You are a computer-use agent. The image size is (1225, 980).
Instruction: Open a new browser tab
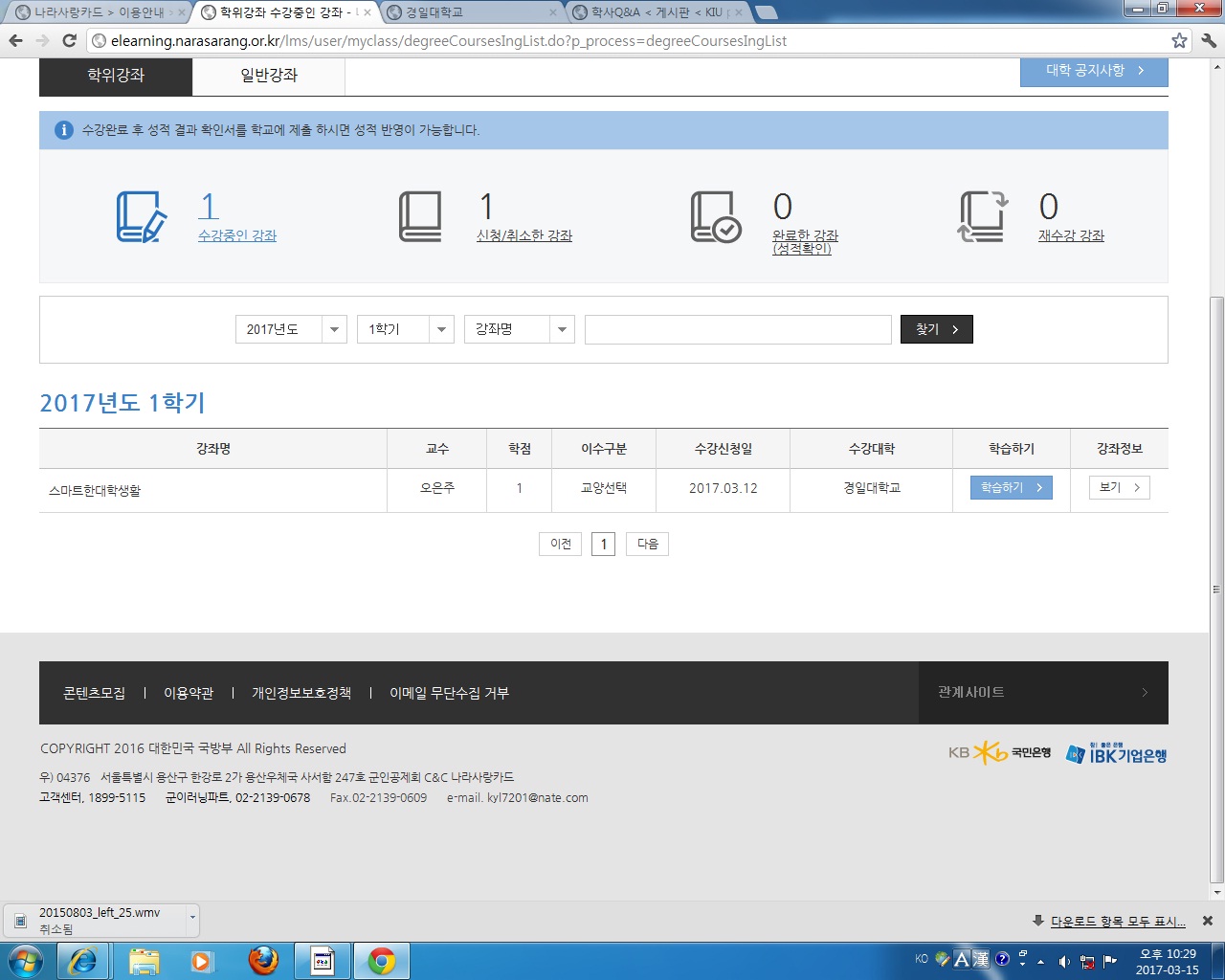(x=767, y=12)
